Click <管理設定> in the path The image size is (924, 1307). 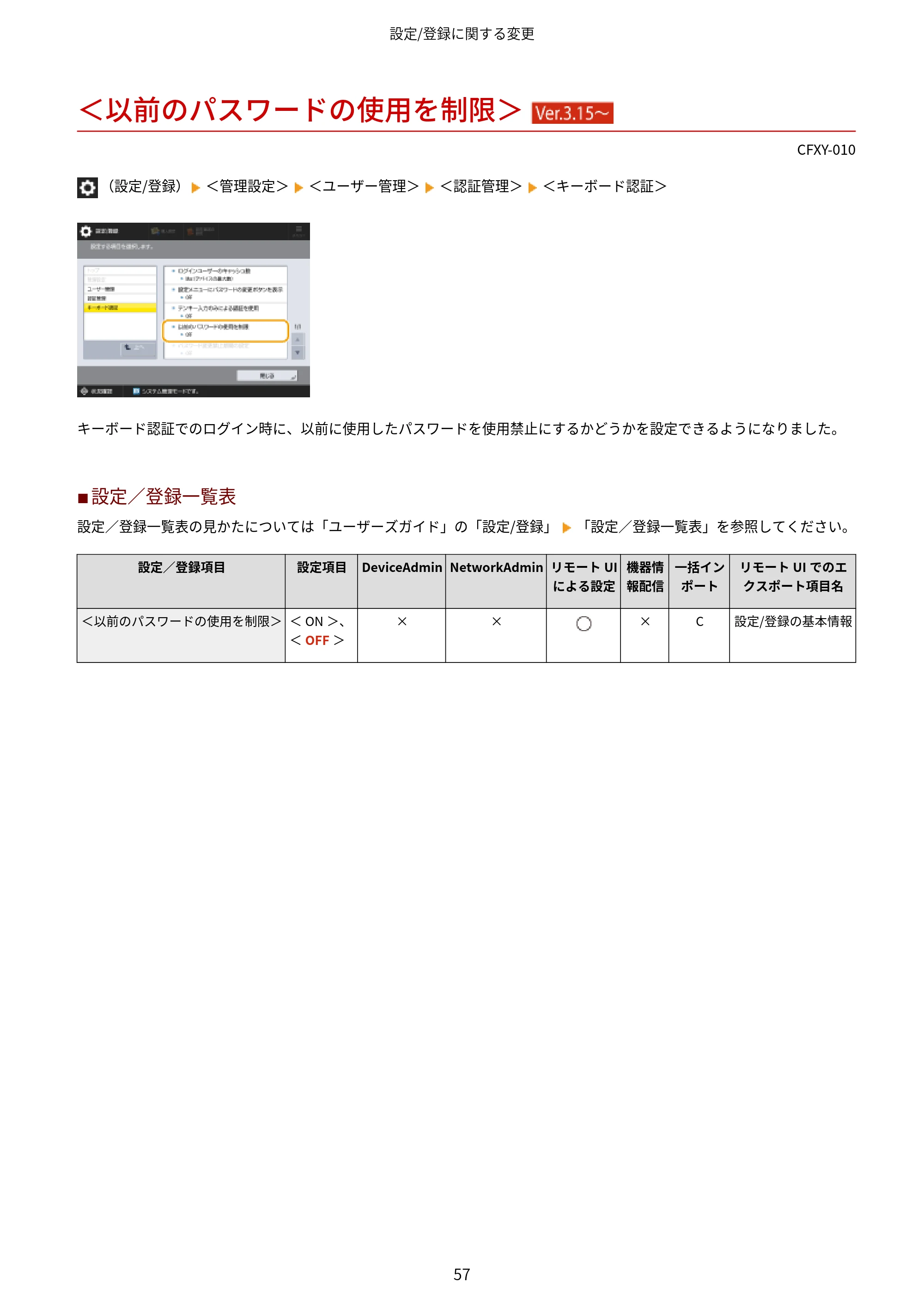[247, 187]
